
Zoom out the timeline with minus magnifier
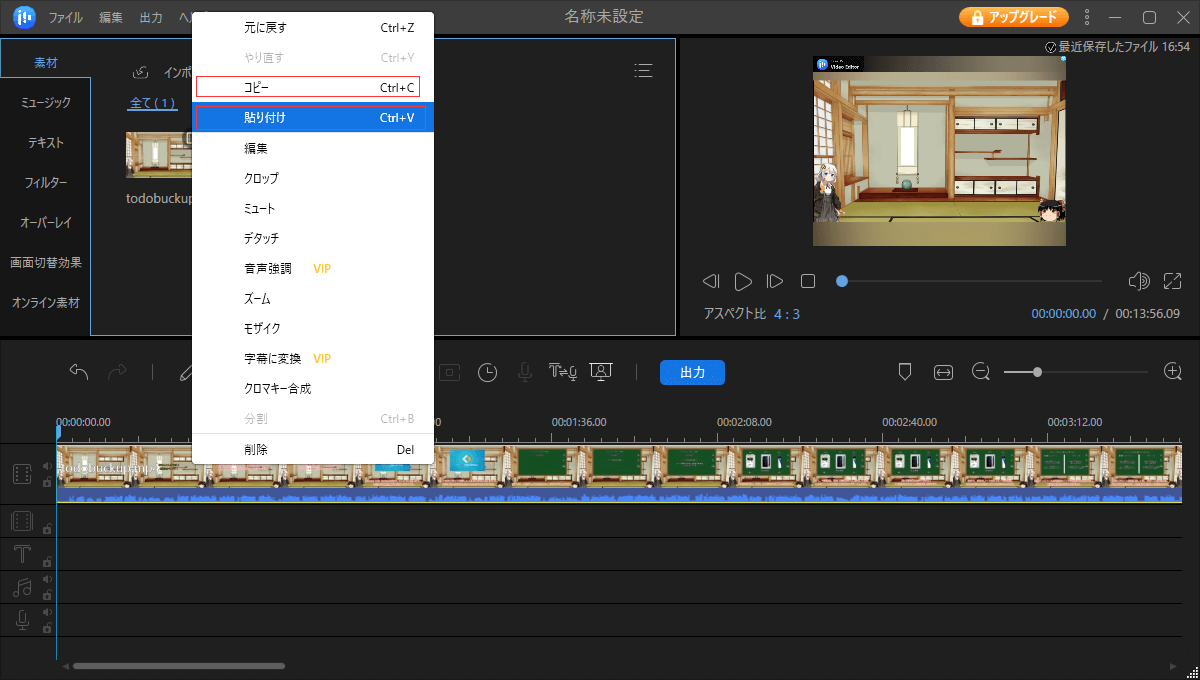[x=981, y=372]
